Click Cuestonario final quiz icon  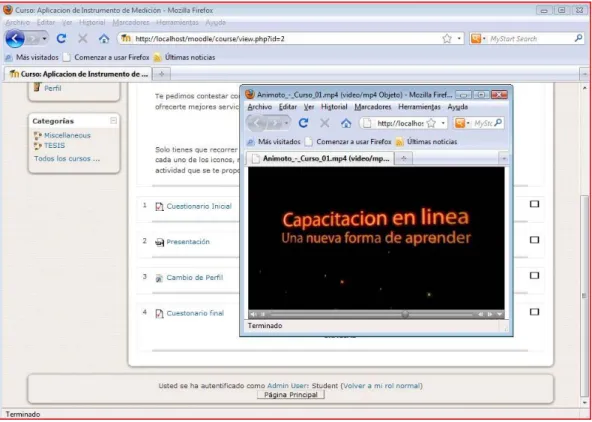tap(159, 314)
